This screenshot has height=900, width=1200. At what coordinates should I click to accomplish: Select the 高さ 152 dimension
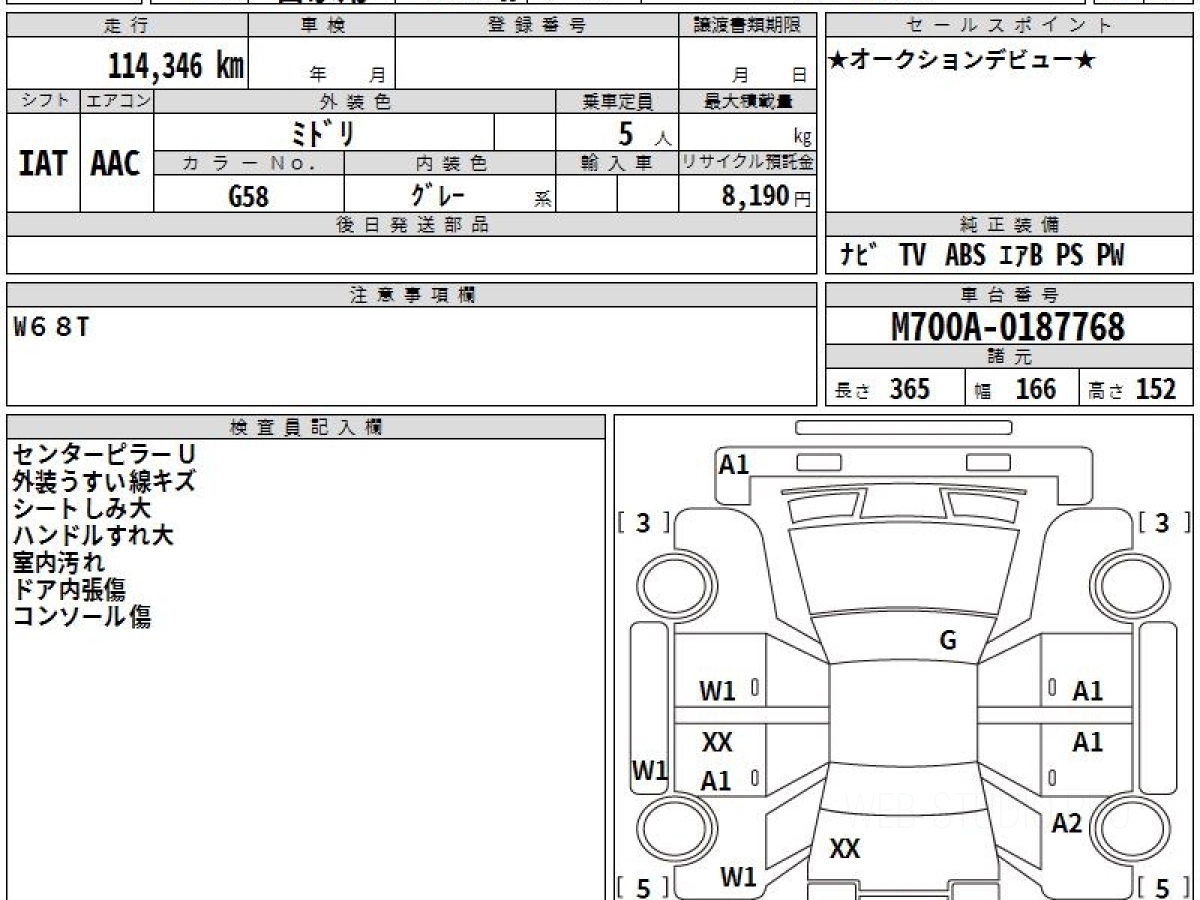pos(1132,389)
